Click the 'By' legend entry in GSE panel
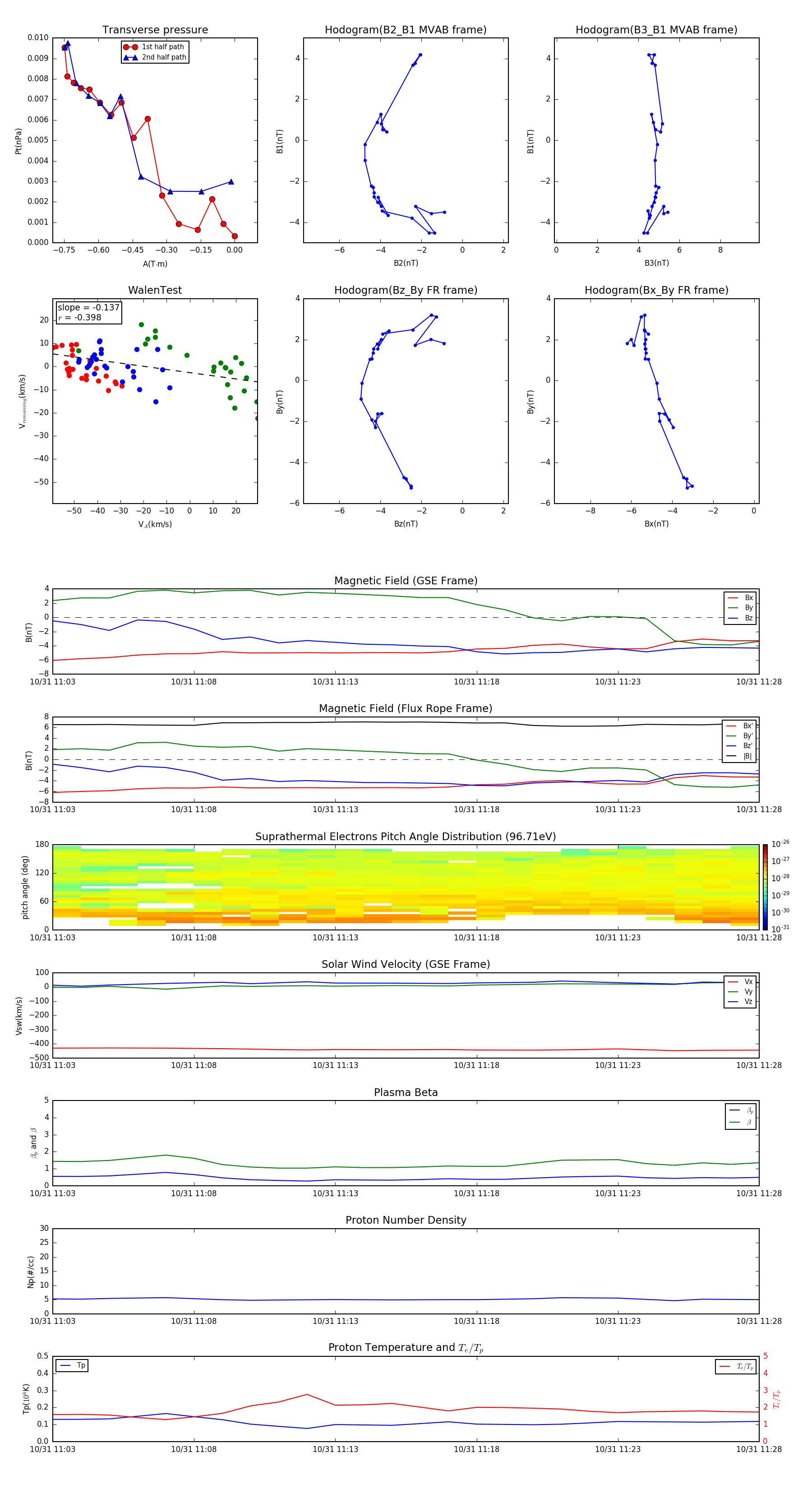812x1489 pixels. click(x=740, y=607)
